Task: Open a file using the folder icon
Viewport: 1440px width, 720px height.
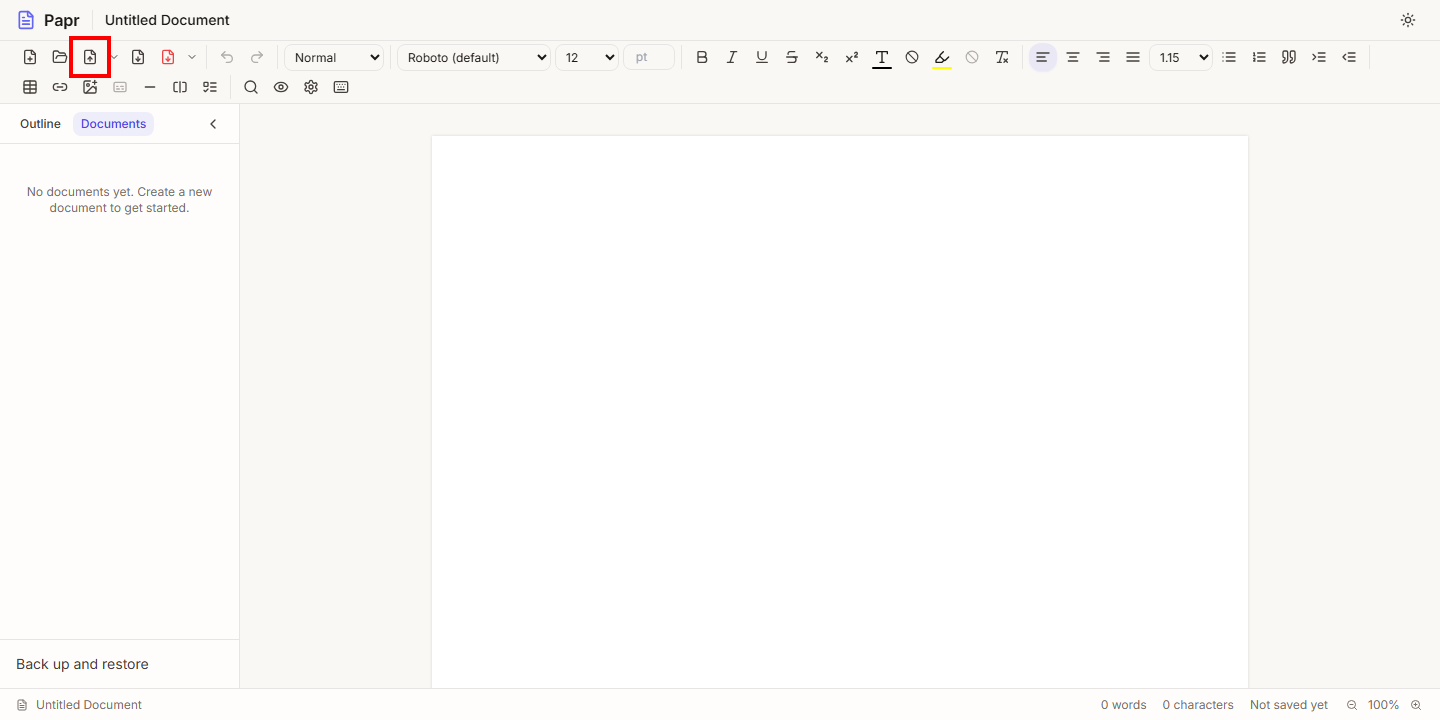Action: pos(60,57)
